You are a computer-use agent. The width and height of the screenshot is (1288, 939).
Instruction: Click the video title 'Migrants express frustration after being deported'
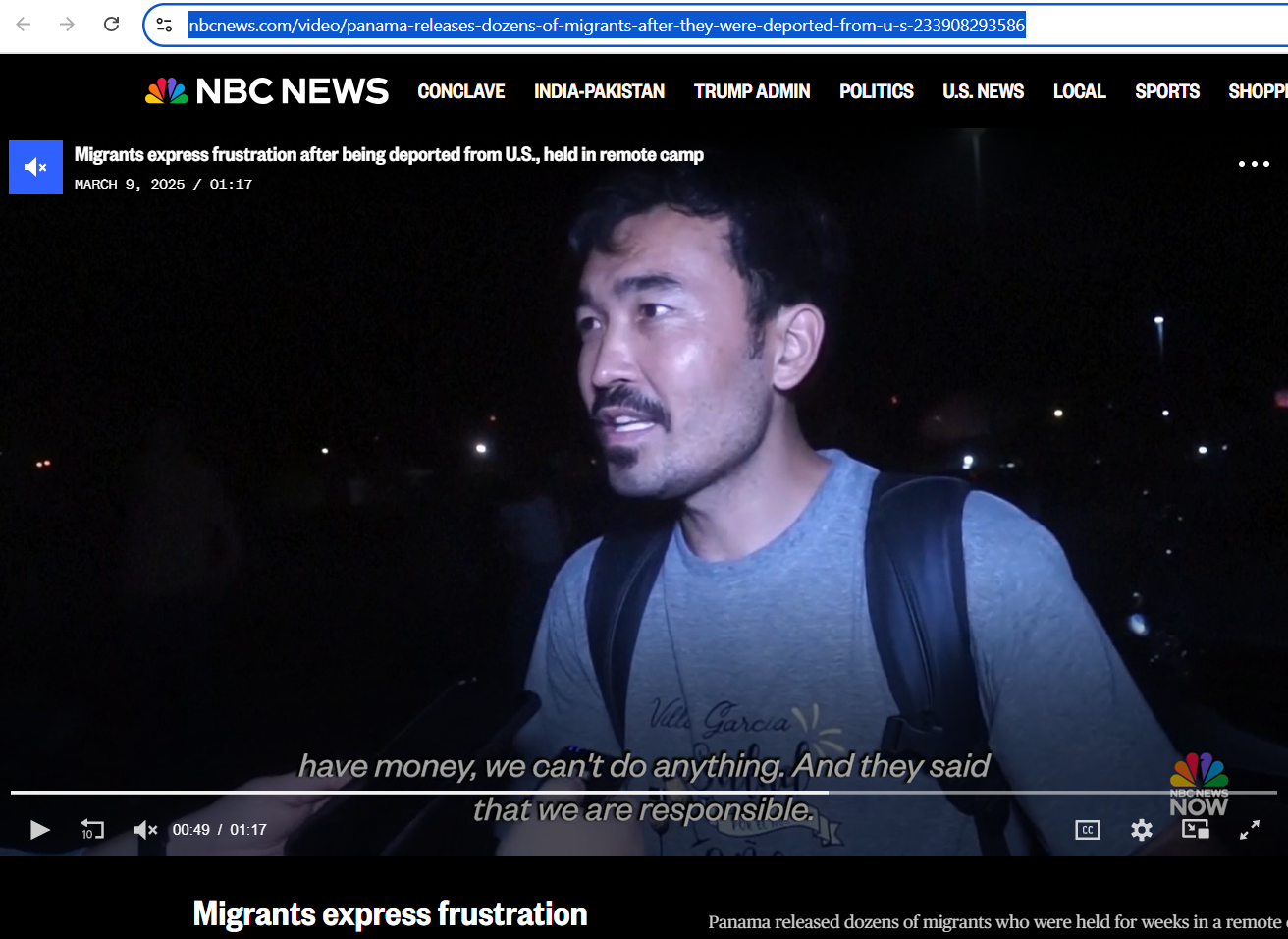pos(389,154)
